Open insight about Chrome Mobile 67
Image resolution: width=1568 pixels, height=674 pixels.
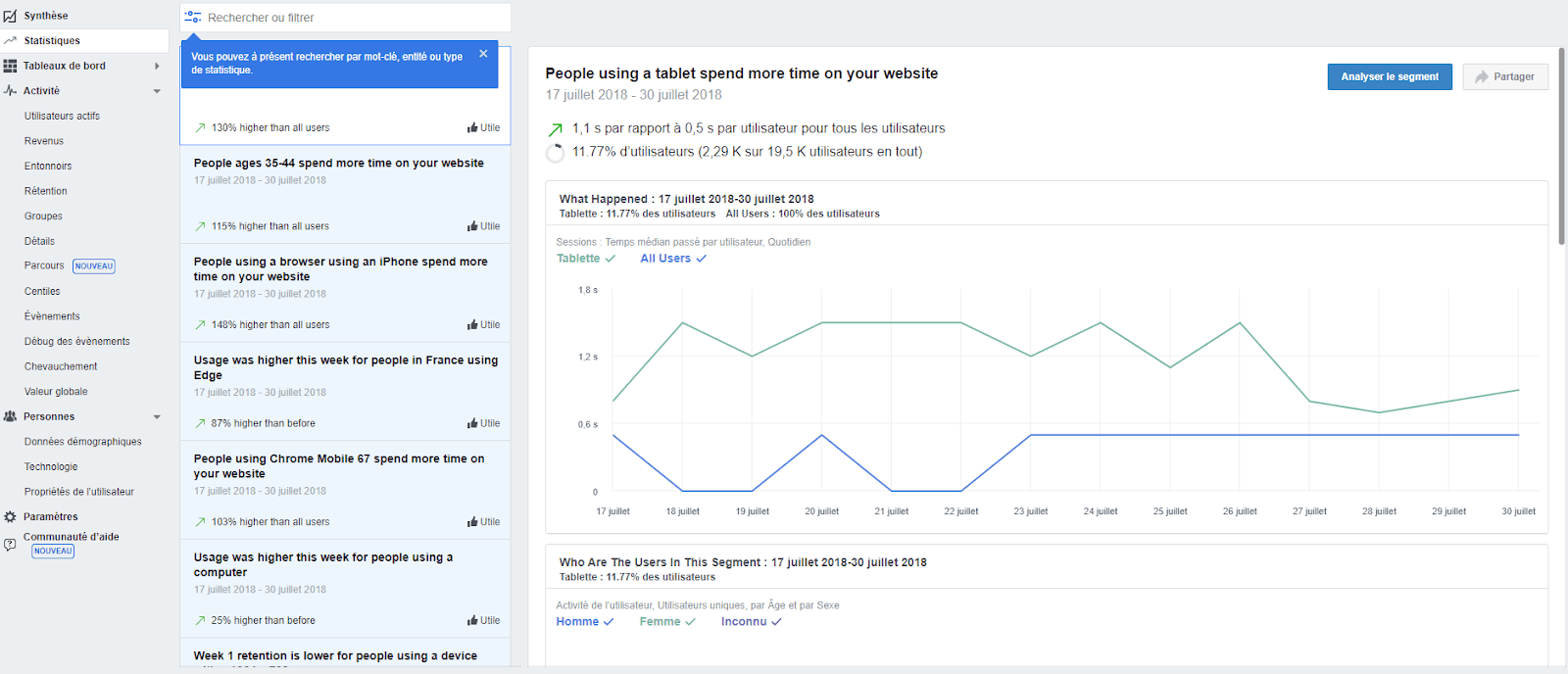coord(339,466)
